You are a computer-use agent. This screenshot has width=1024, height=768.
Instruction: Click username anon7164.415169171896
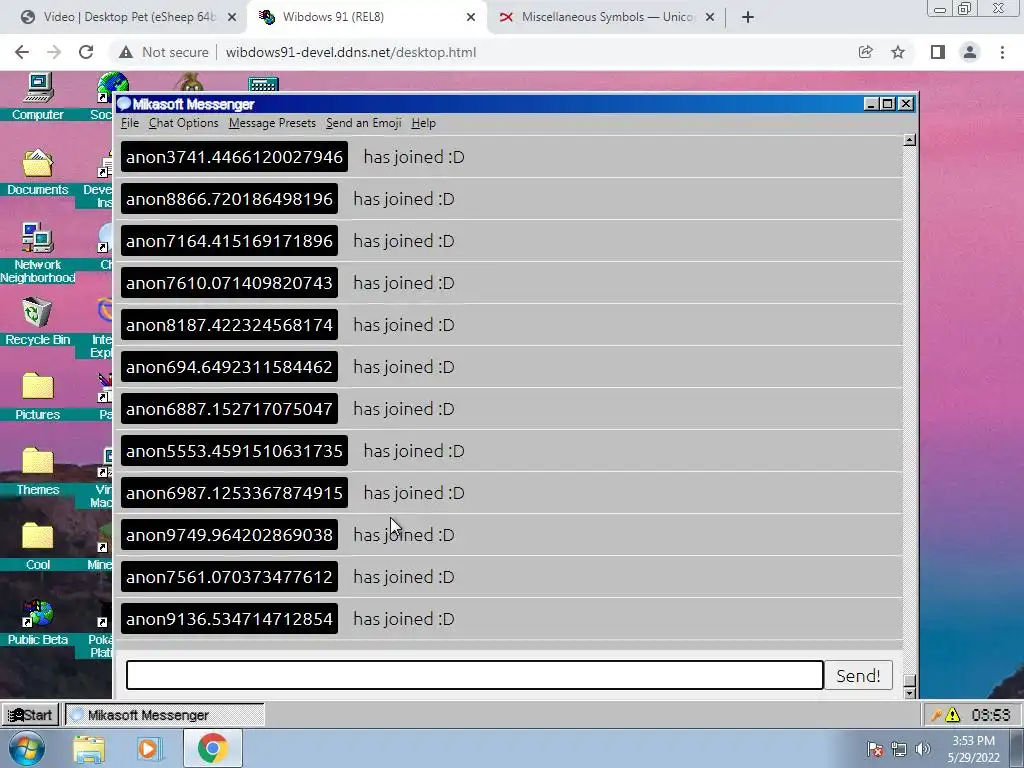[x=229, y=241]
